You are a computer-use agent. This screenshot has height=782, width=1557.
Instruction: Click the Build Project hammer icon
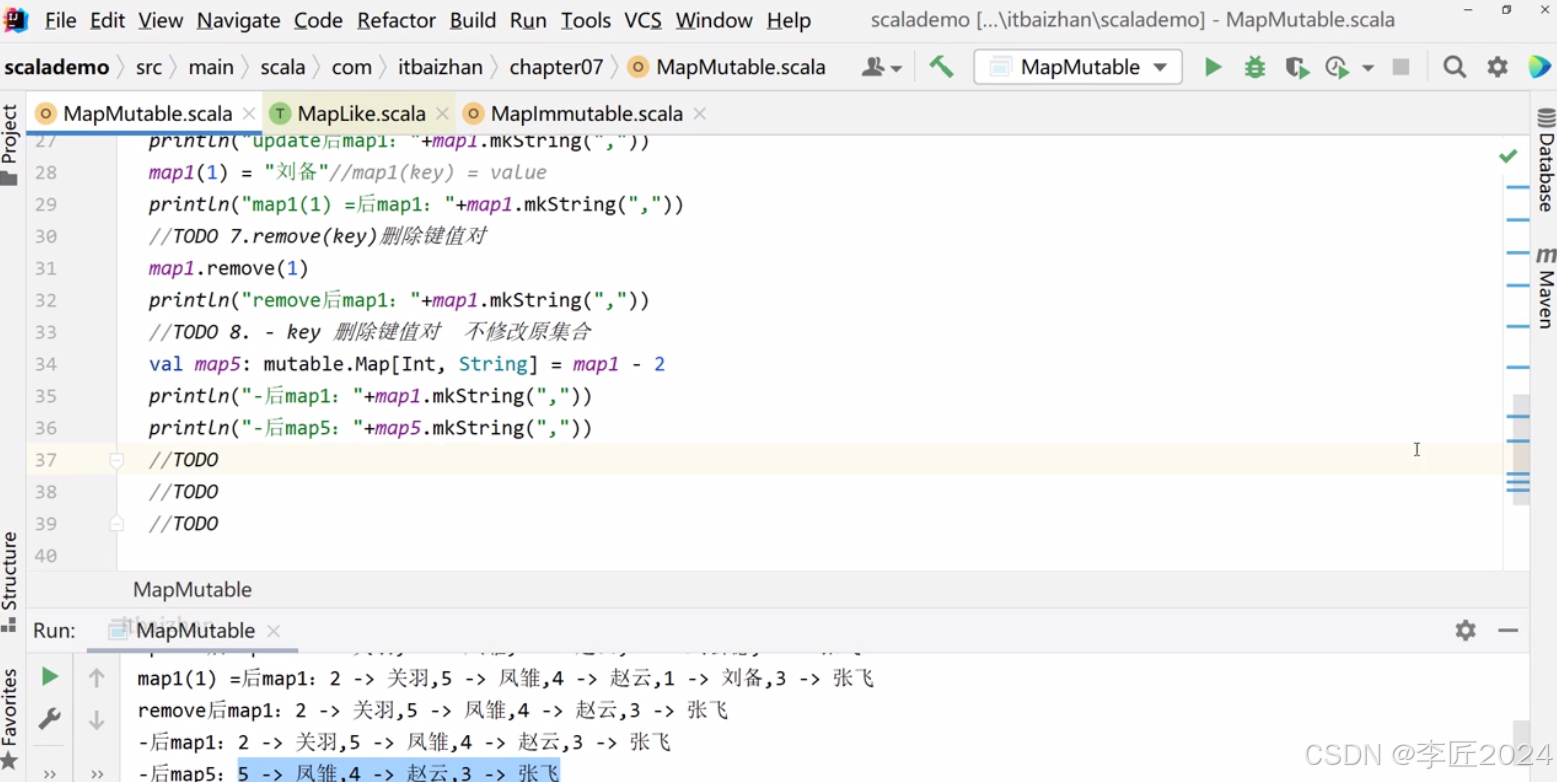(x=941, y=67)
